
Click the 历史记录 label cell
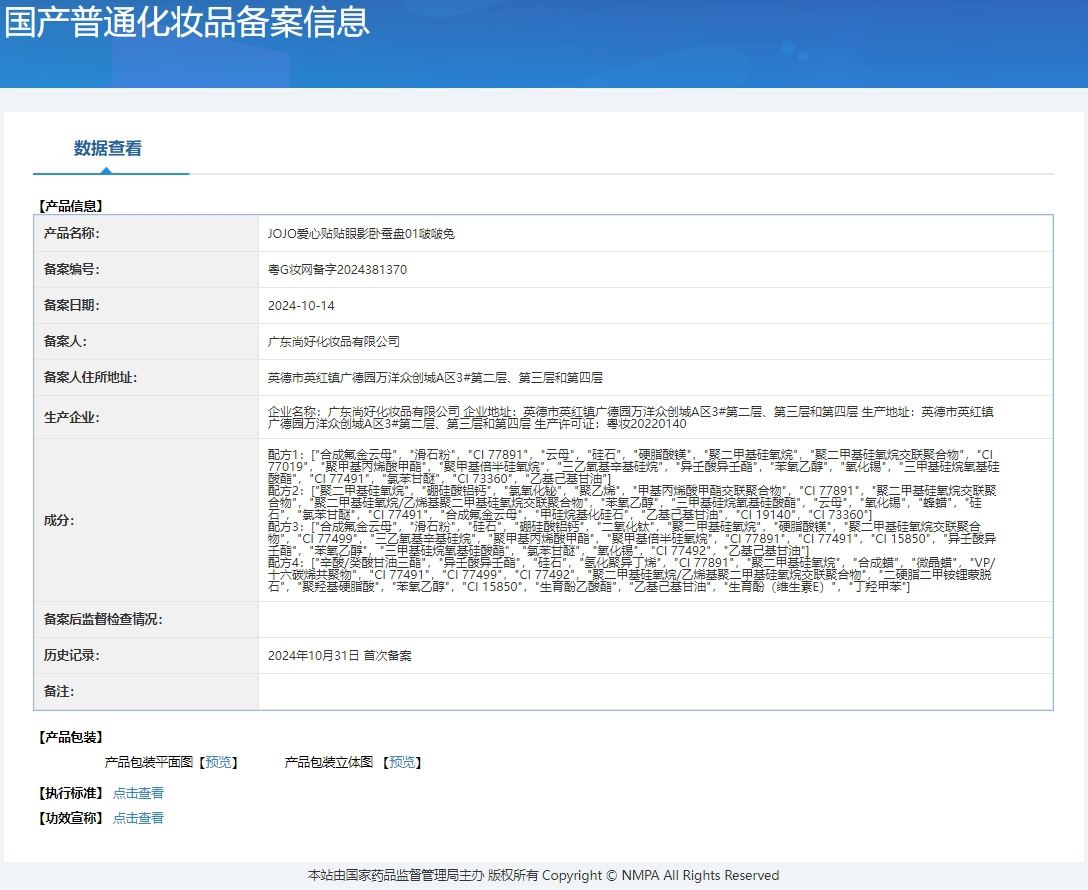tap(146, 656)
